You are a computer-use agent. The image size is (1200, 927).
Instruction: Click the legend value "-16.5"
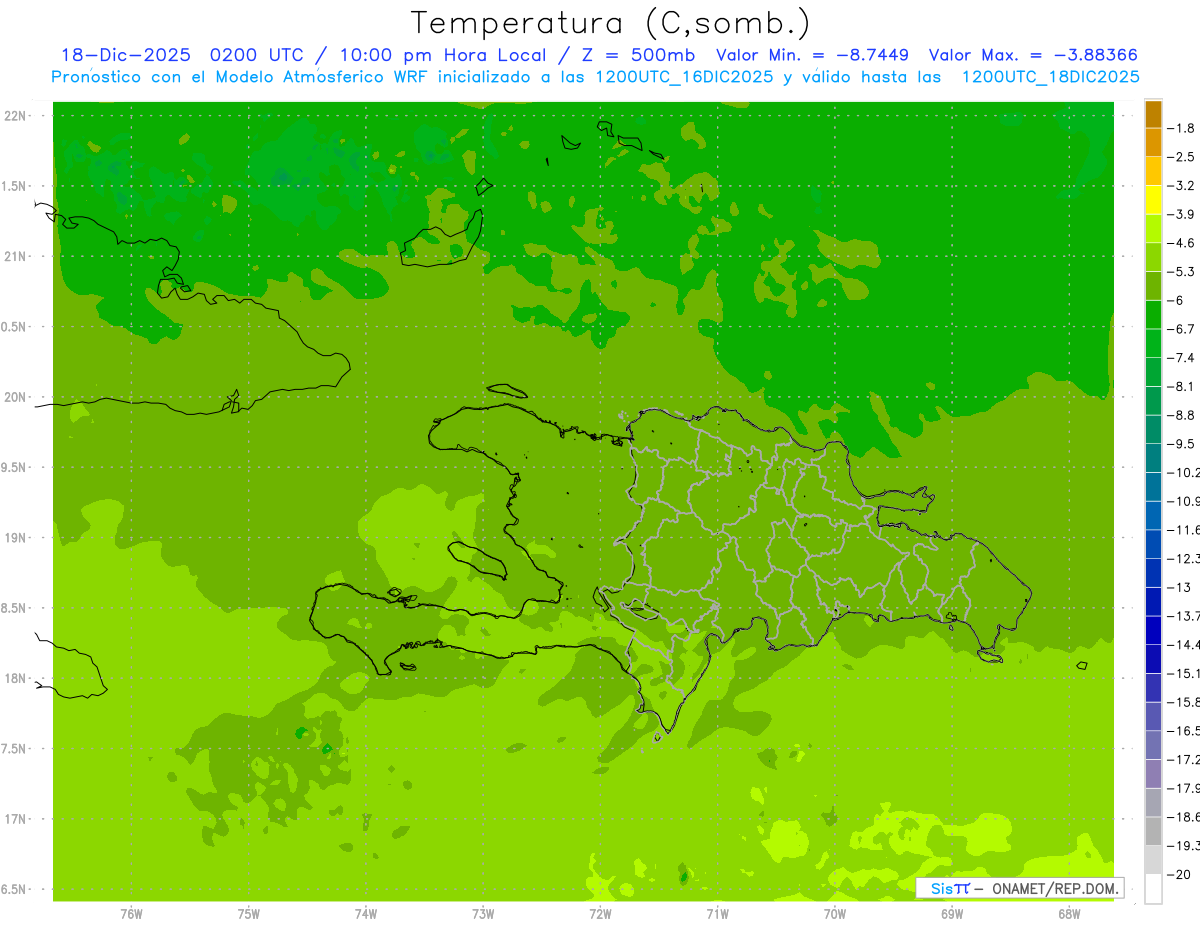click(x=1184, y=731)
